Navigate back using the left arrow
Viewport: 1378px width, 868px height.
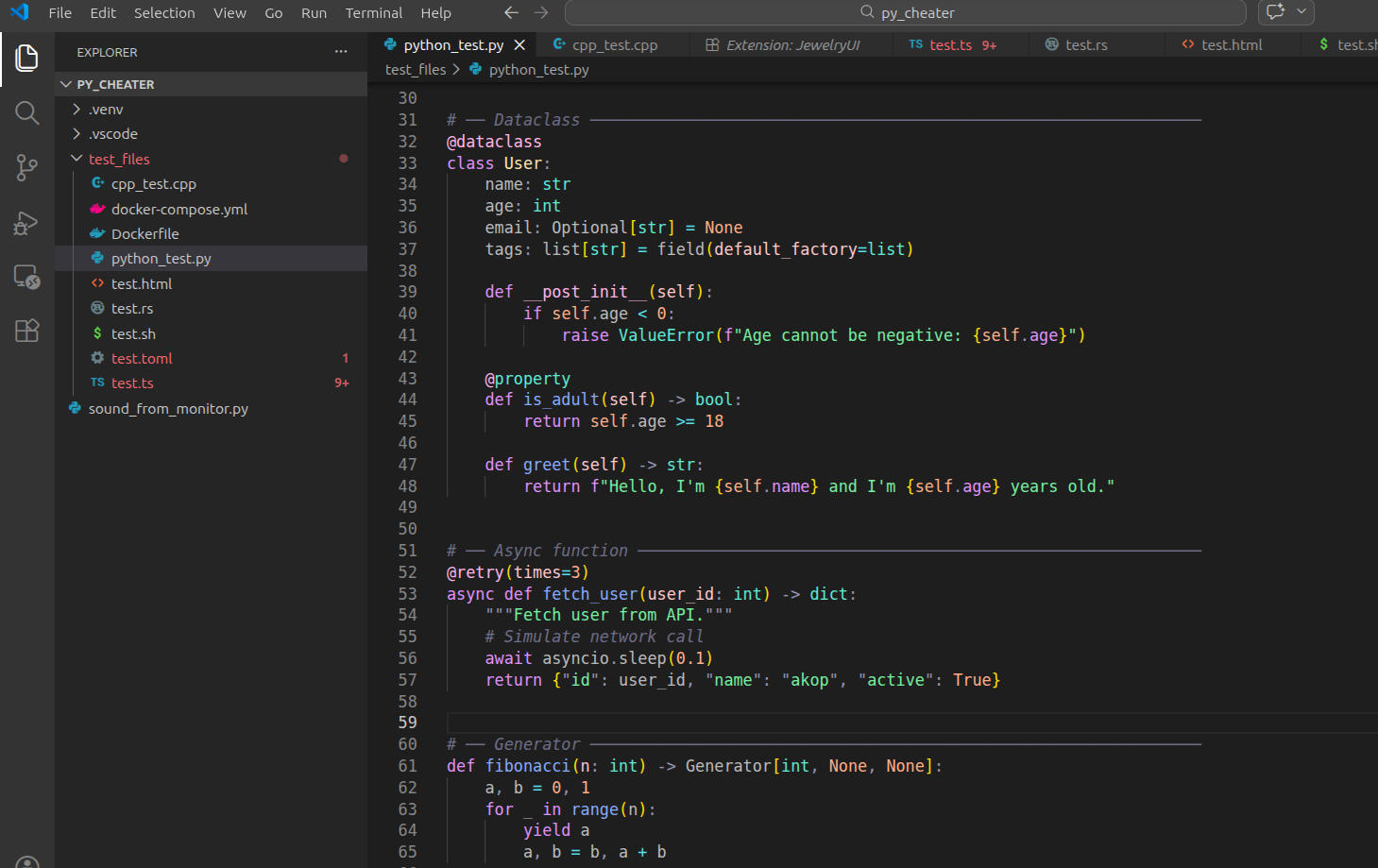(511, 12)
